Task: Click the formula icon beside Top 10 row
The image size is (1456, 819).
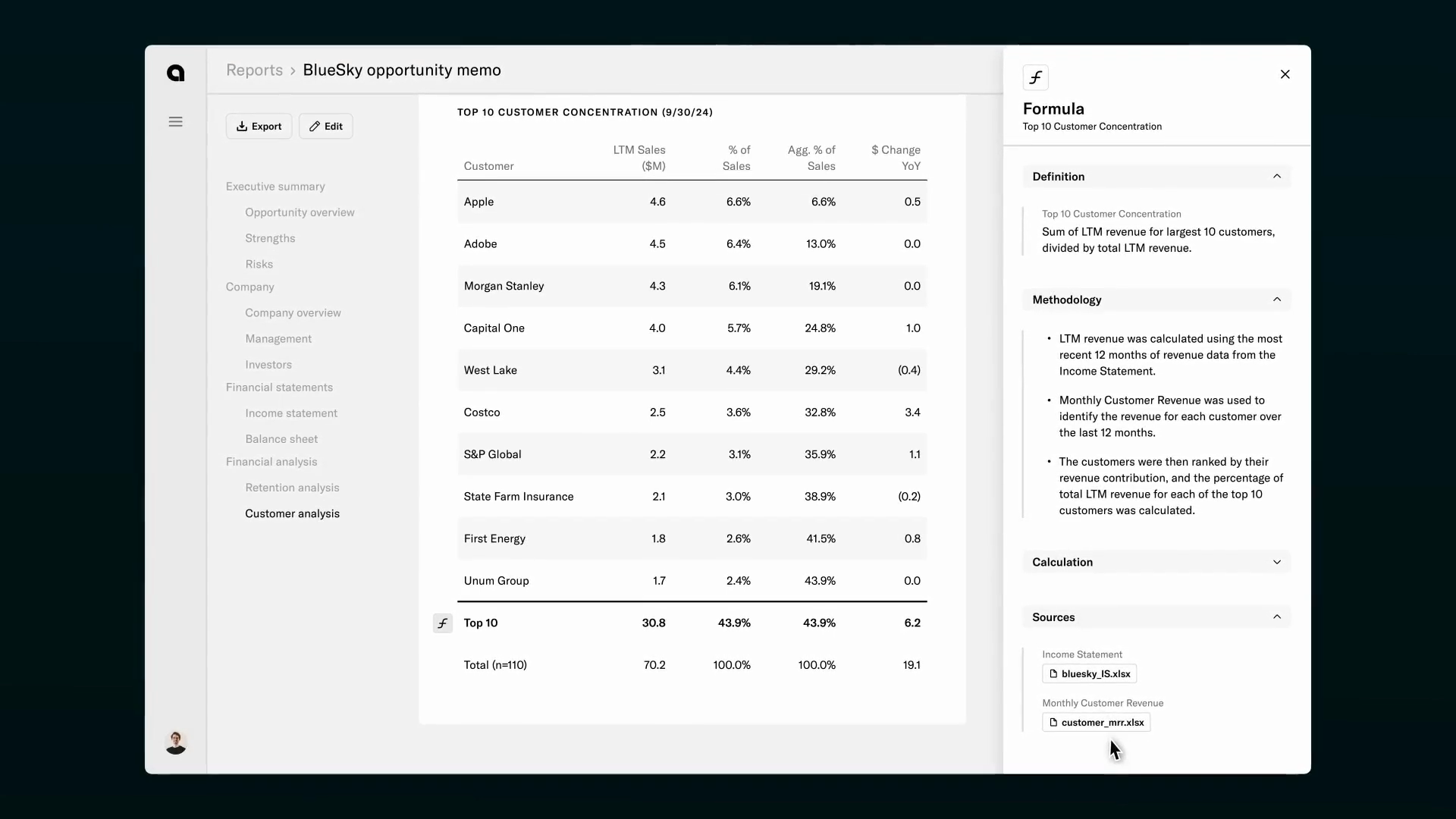Action: tap(442, 623)
